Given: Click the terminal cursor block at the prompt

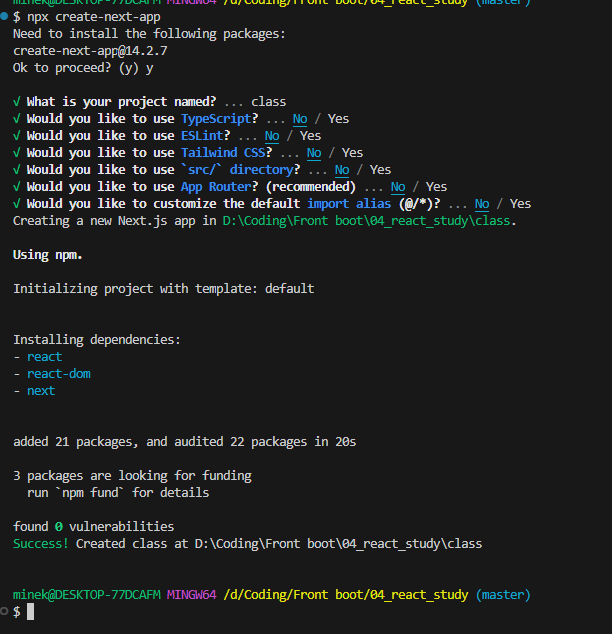Looking at the screenshot, I should 30,611.
